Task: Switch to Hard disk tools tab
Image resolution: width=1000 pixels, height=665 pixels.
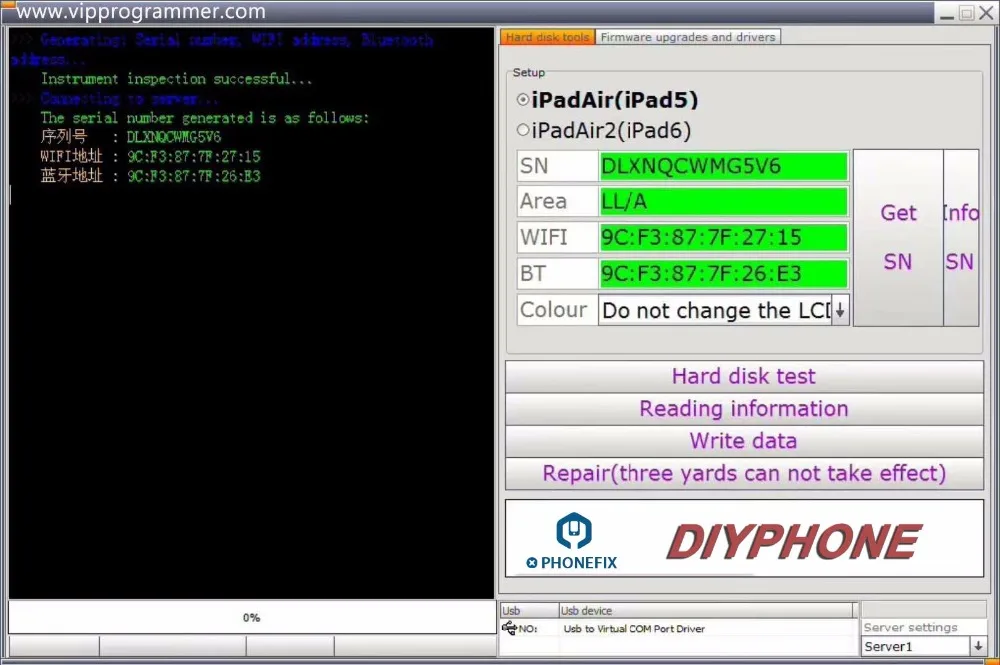Action: click(547, 37)
